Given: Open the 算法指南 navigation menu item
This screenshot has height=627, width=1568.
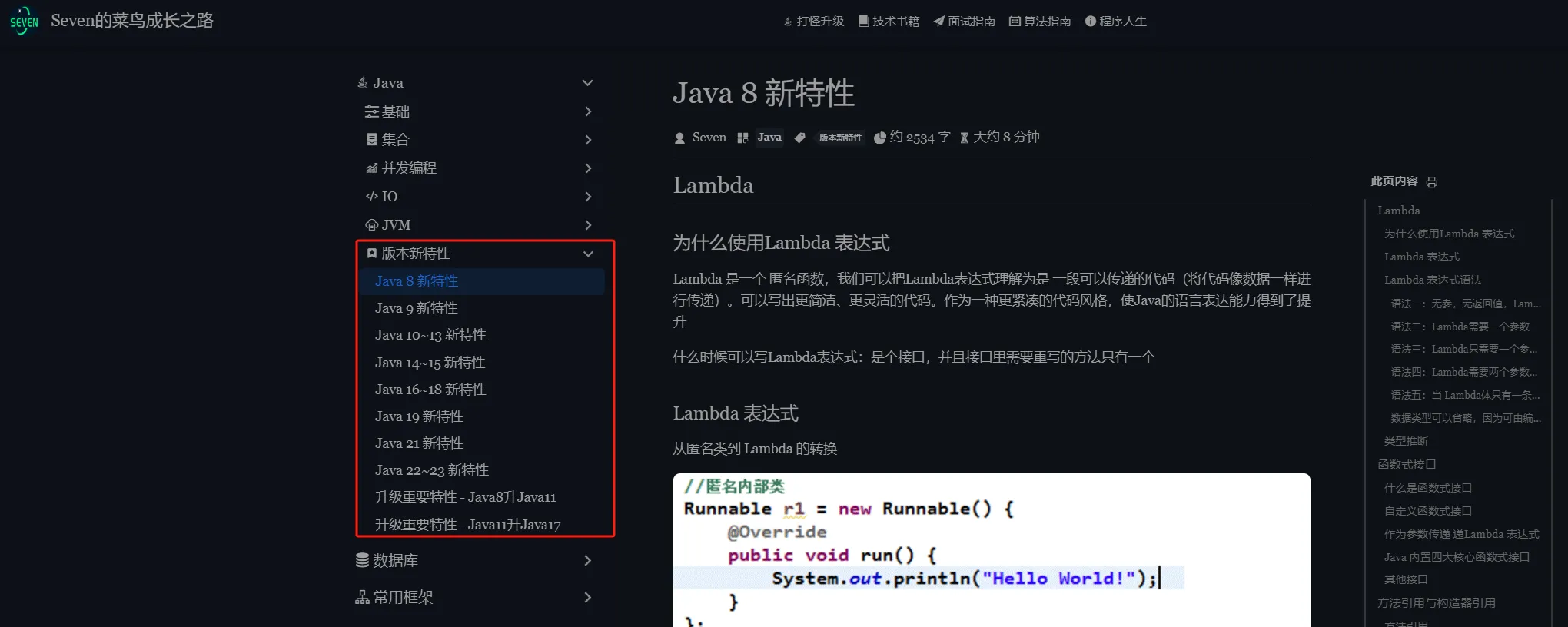Looking at the screenshot, I should coord(1039,22).
